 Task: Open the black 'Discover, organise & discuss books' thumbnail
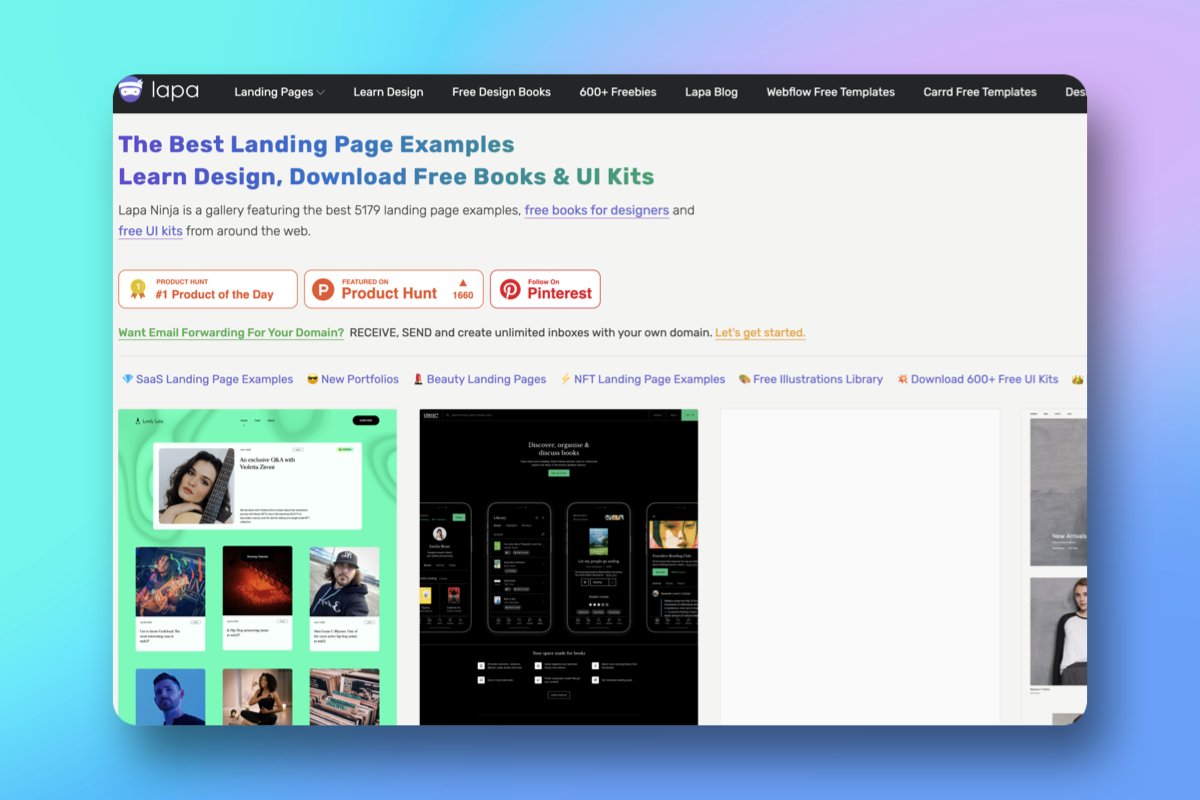pos(559,567)
